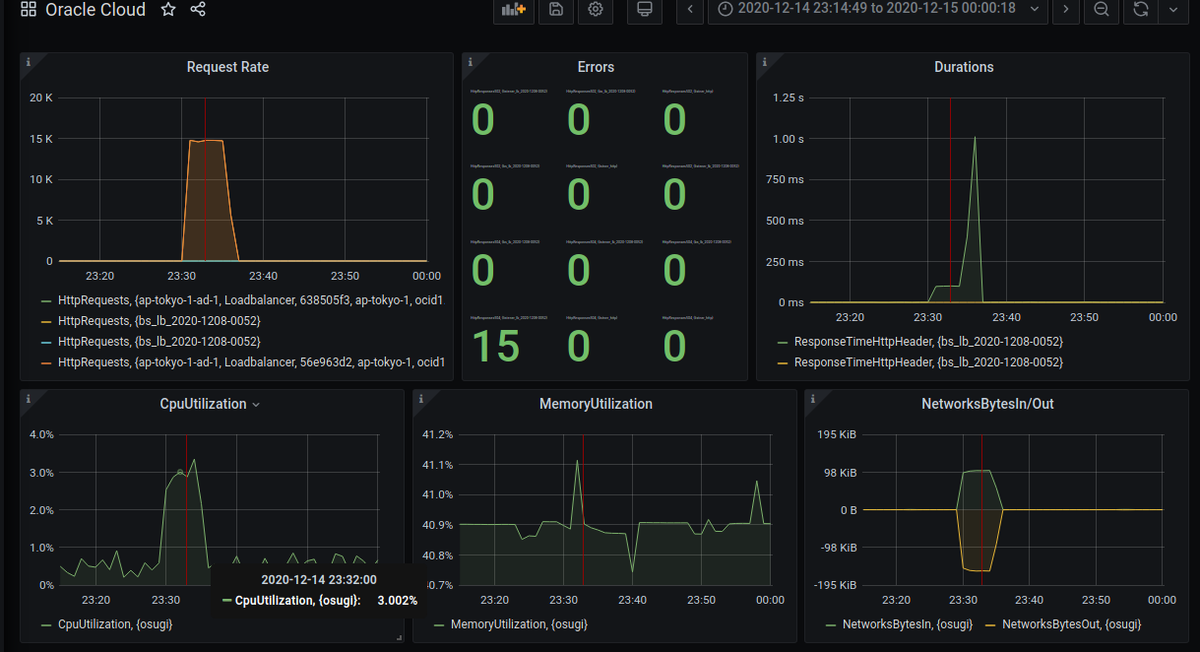Toggle yellow ResponseTimeHttpHeader legend series
The width and height of the screenshot is (1200, 652).
[x=928, y=361]
